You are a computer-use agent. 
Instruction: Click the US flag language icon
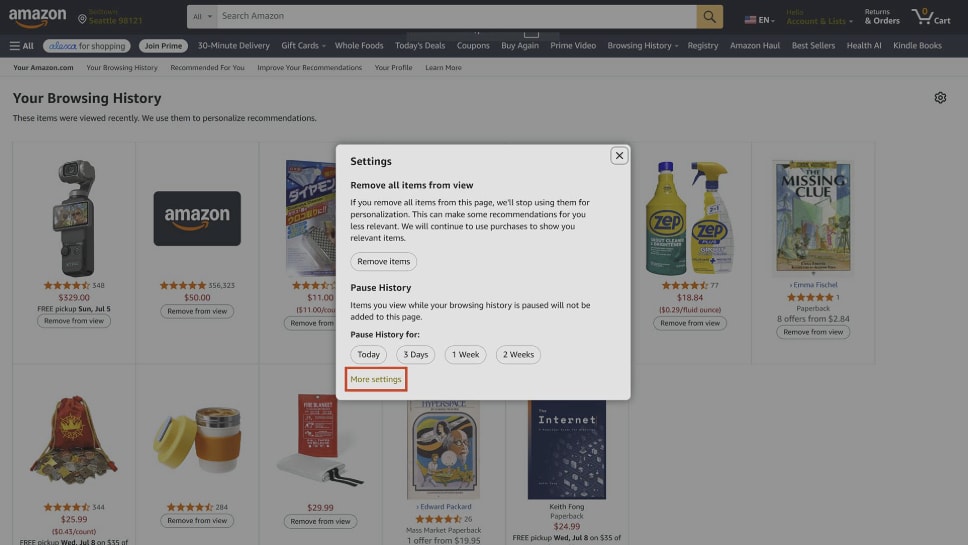(x=750, y=20)
